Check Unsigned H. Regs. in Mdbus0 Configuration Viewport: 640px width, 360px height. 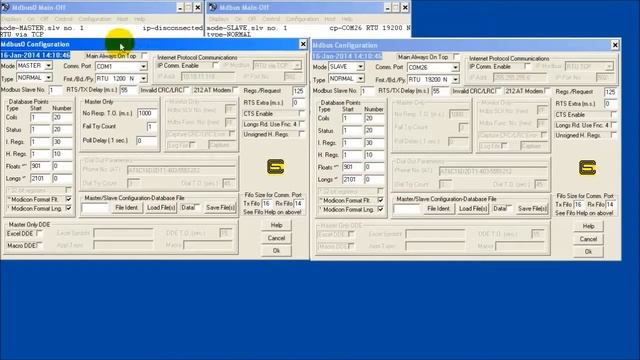point(301,134)
